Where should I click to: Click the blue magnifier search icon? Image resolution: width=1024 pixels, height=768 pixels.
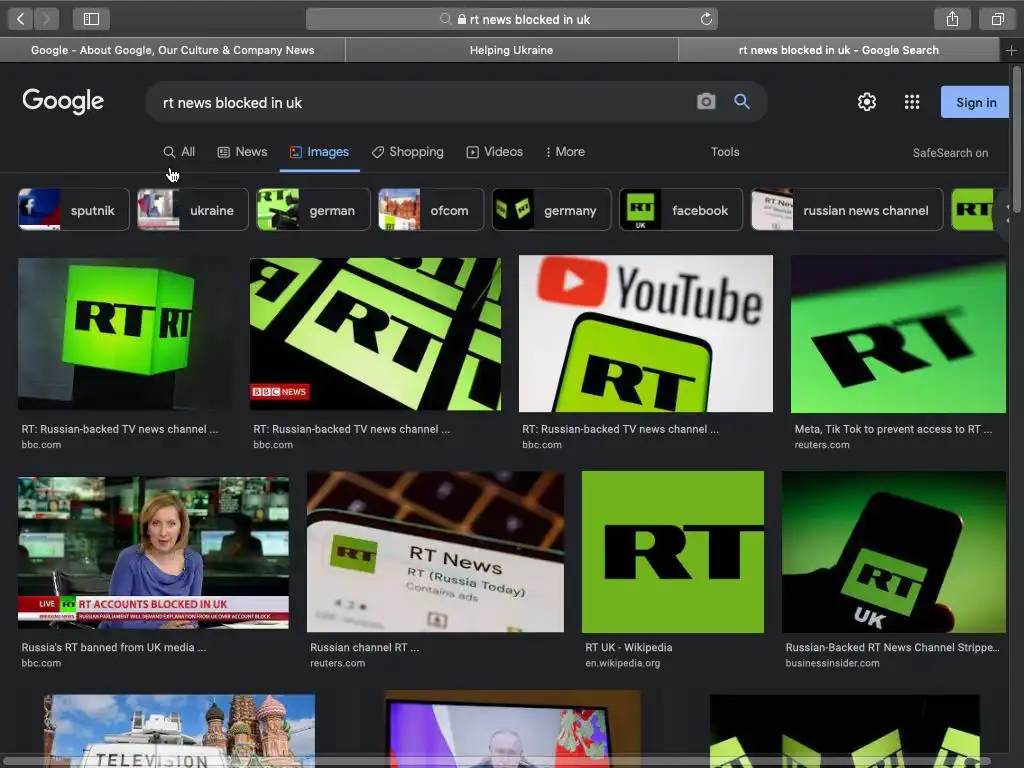[x=742, y=102]
